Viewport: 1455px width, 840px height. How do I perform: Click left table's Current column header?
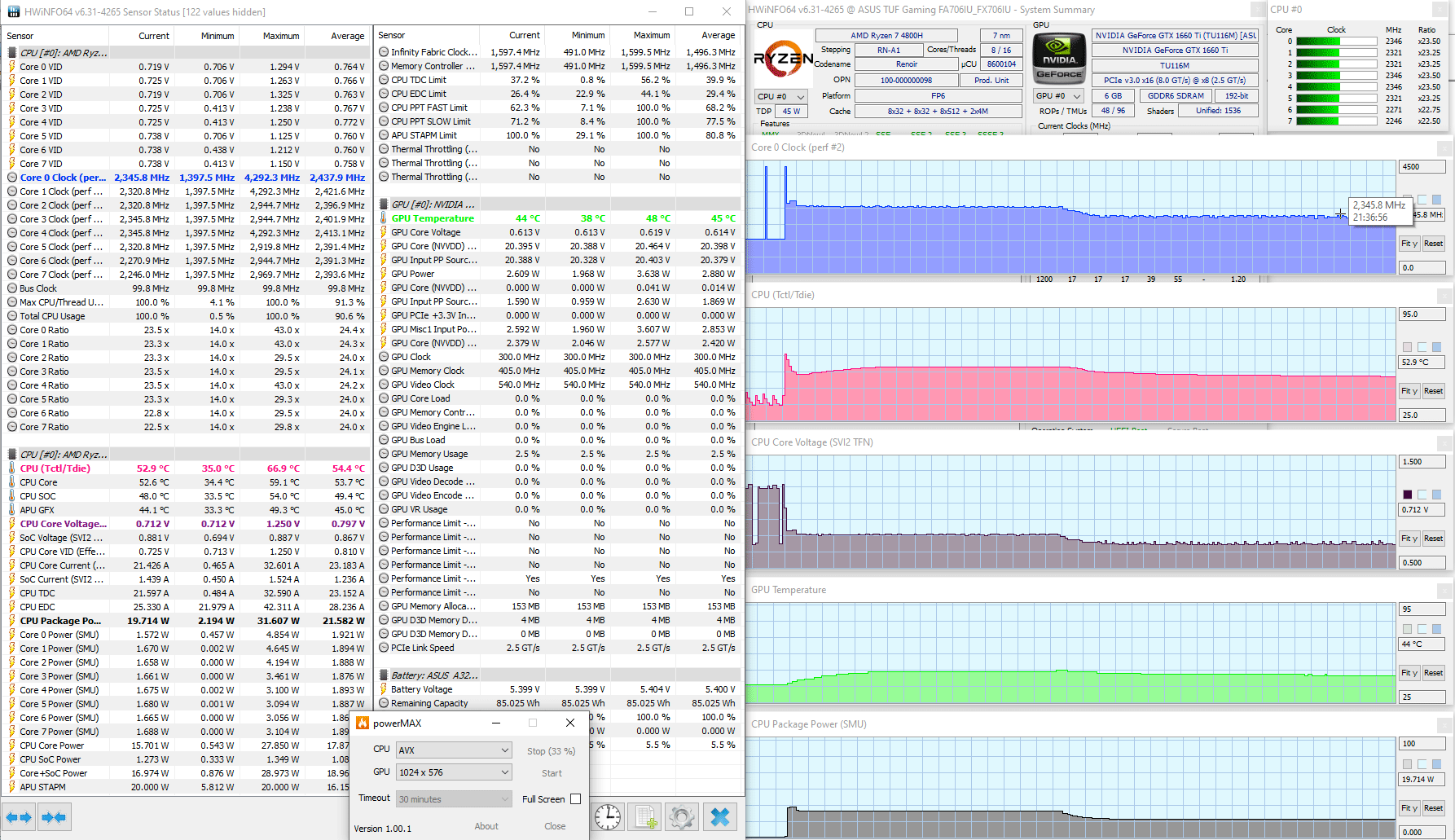tap(141, 36)
